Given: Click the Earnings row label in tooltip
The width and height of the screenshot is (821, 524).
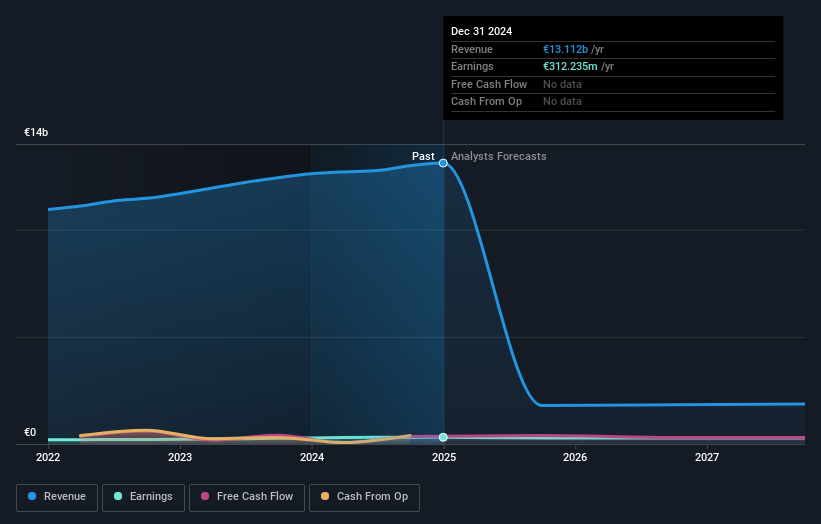Looking at the screenshot, I should [472, 66].
